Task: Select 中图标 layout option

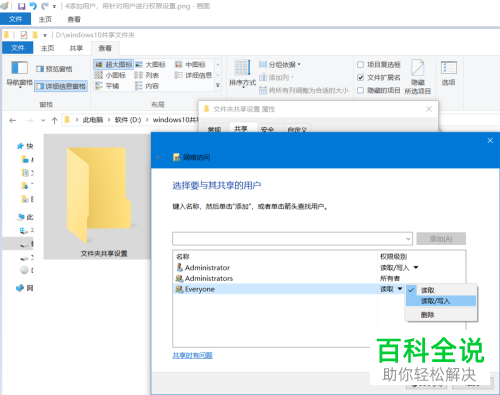Action: click(191, 64)
